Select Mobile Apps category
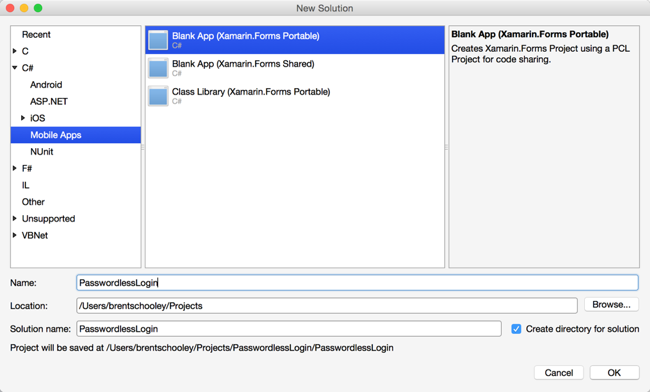This screenshot has width=650, height=392. pos(76,135)
